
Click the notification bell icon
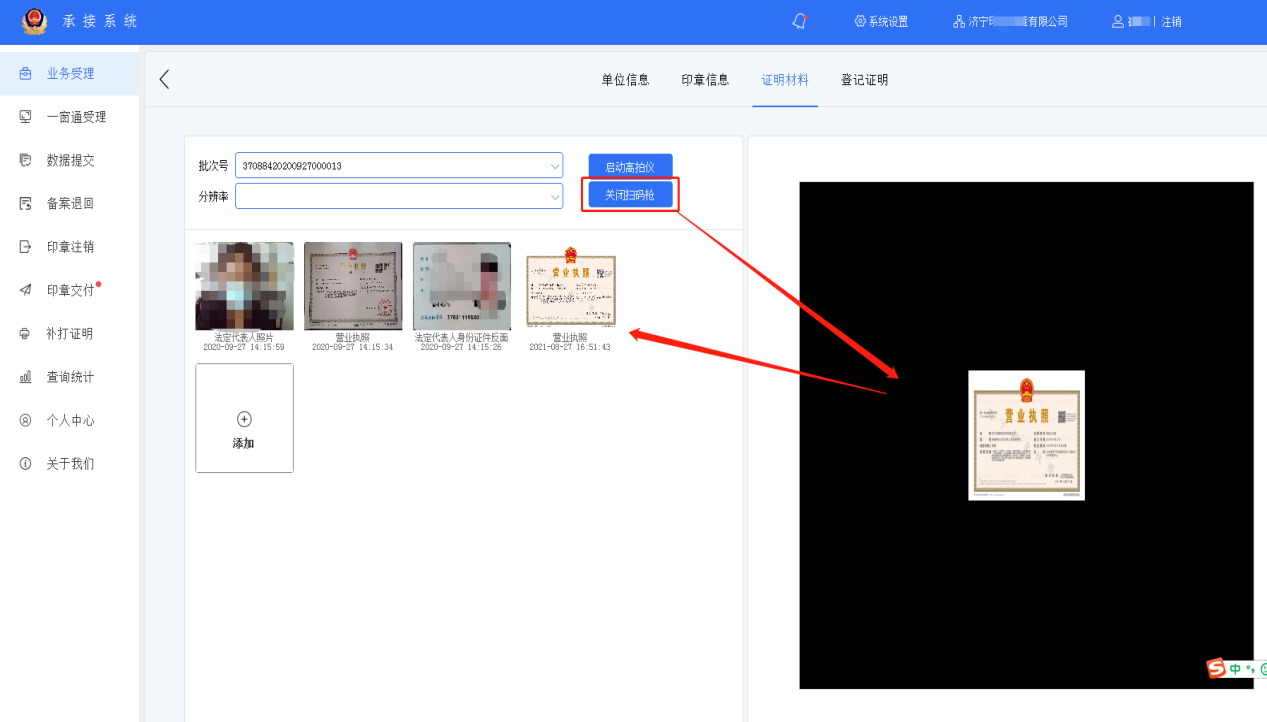[x=799, y=21]
